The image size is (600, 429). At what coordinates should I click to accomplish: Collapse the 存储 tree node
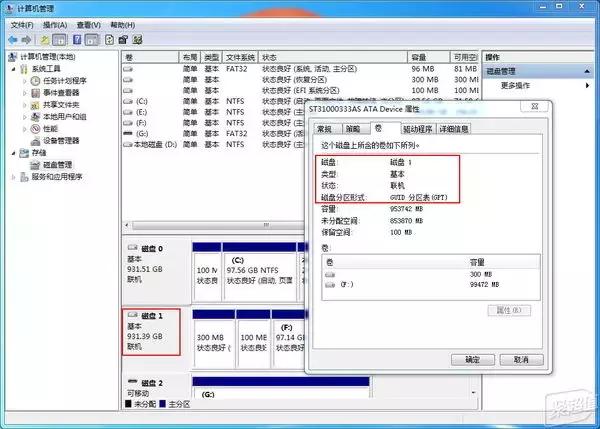tap(14, 153)
